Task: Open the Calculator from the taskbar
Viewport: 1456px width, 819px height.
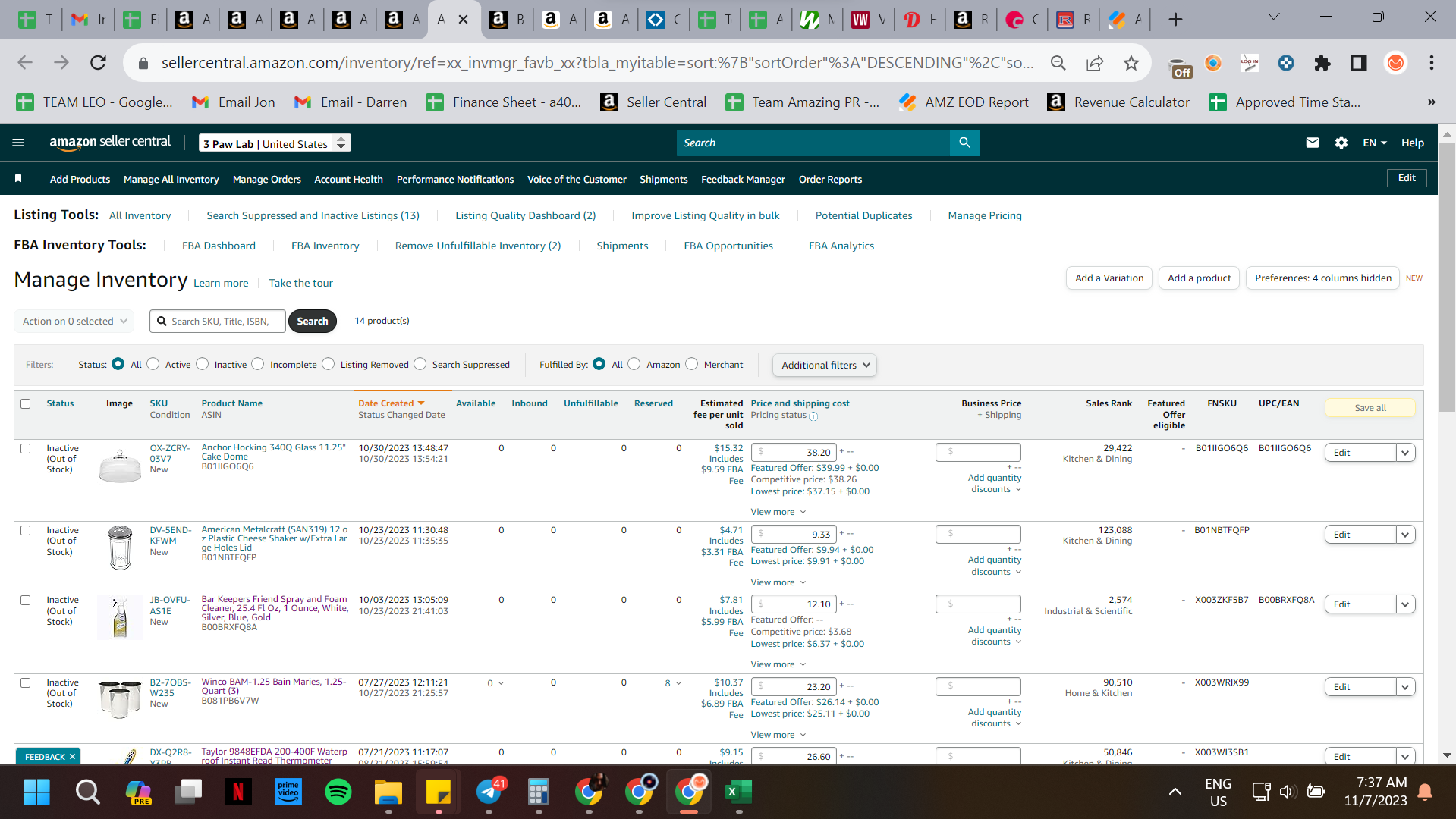Action: pos(538,792)
